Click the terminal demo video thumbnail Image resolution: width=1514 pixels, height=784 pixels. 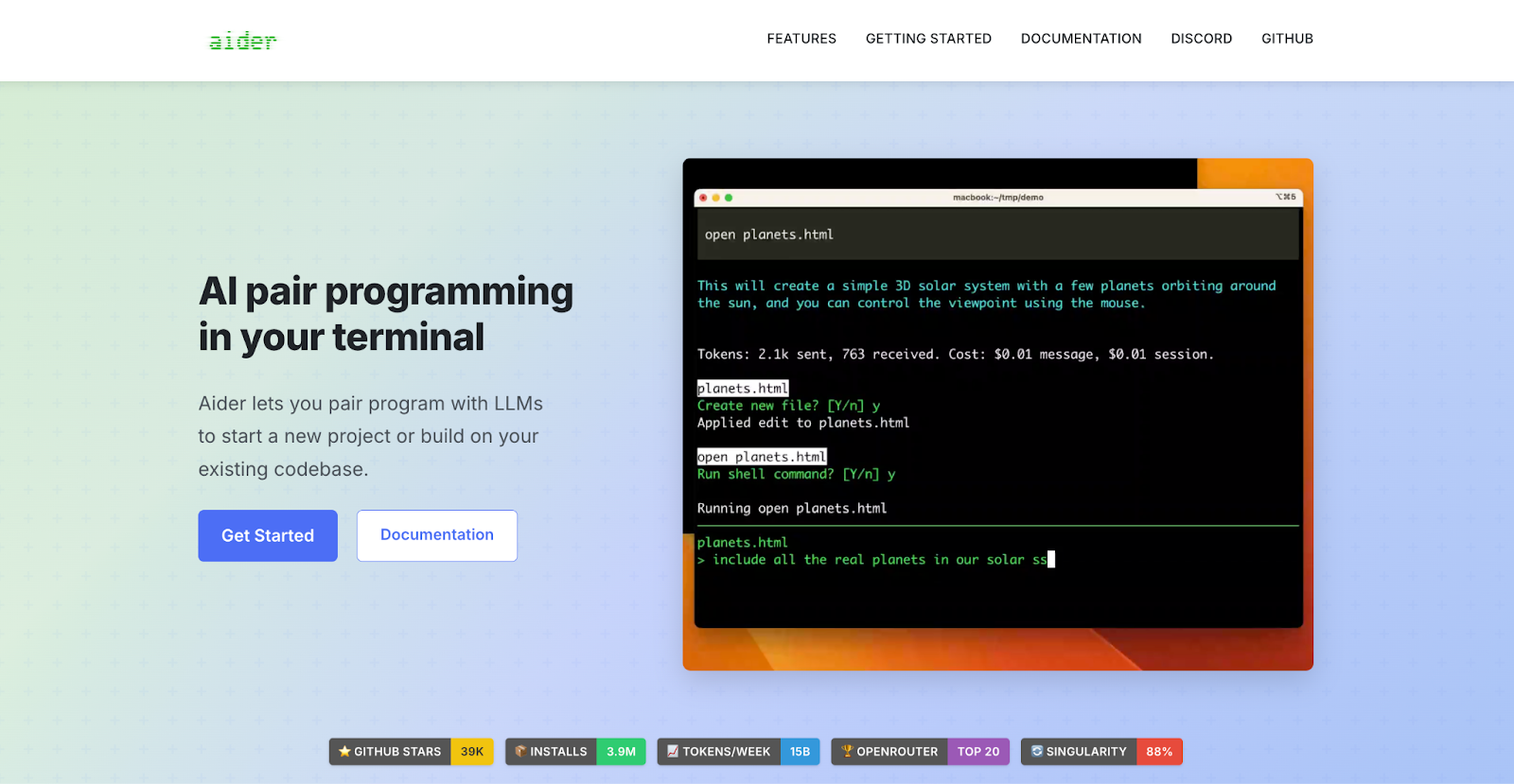click(x=997, y=414)
